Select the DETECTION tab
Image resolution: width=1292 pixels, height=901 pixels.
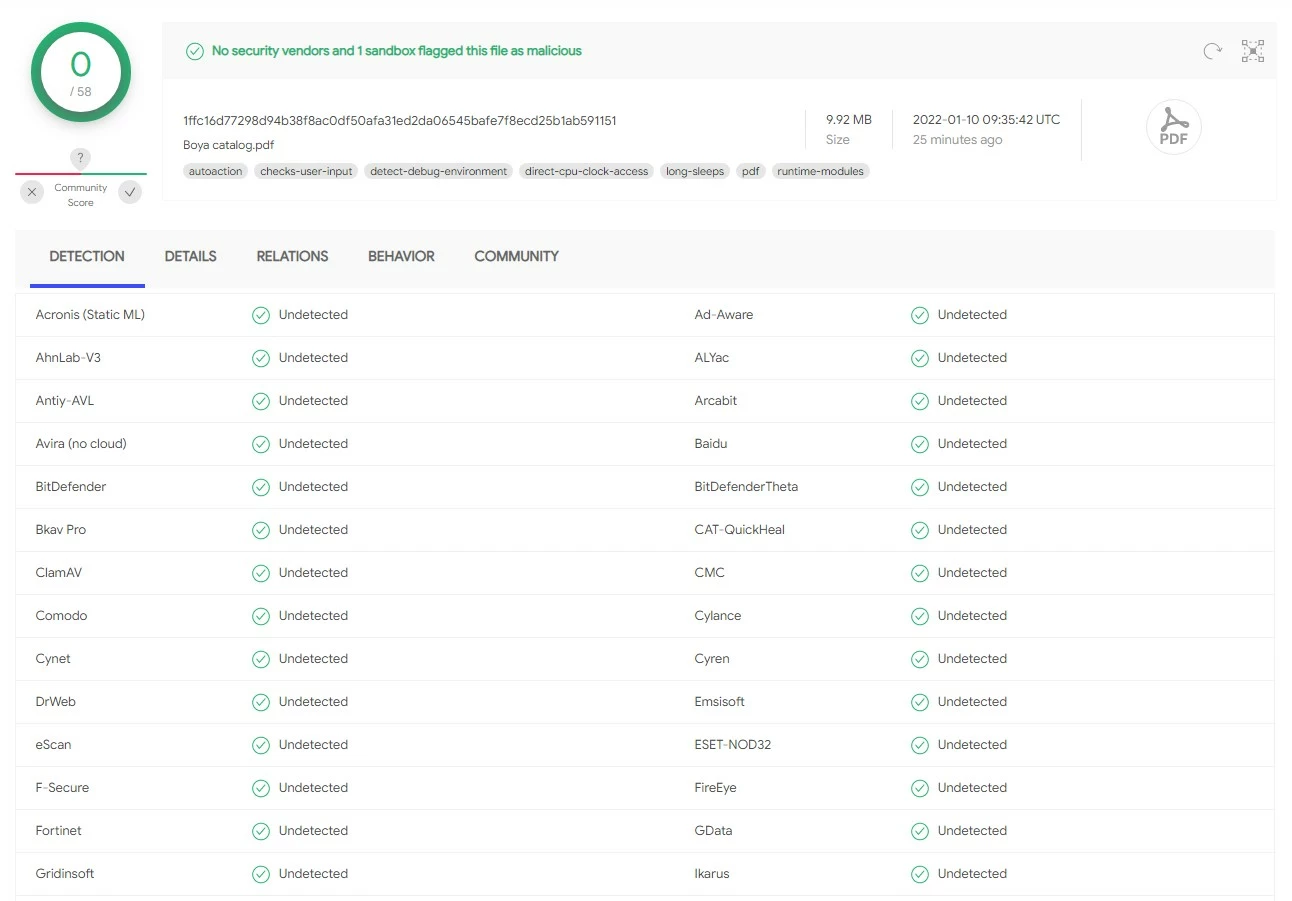[87, 256]
